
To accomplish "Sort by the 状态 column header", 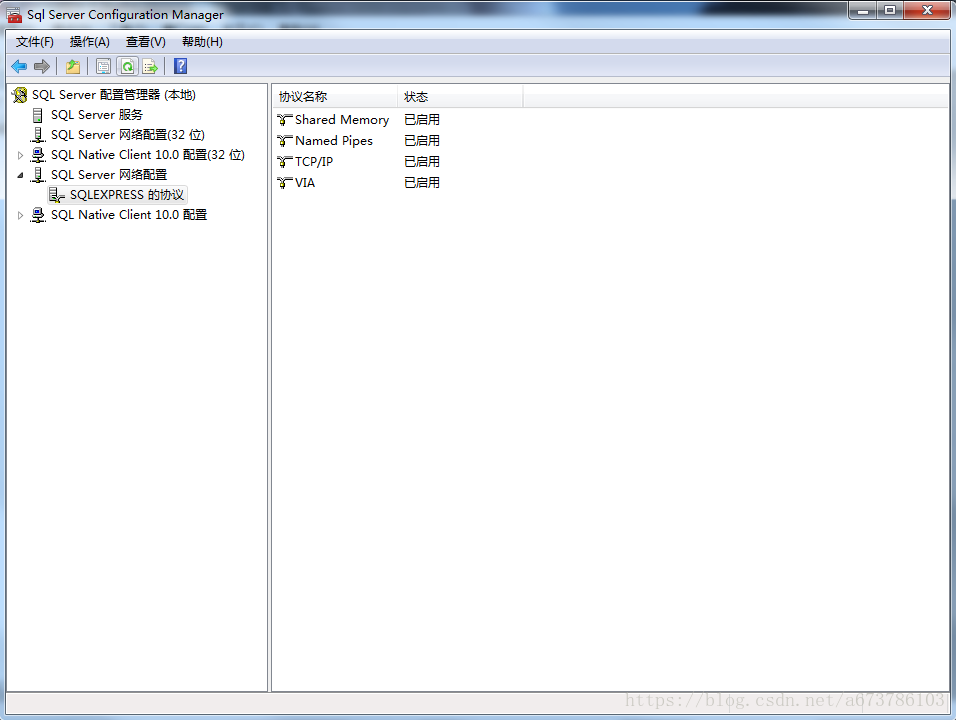I will coord(460,97).
